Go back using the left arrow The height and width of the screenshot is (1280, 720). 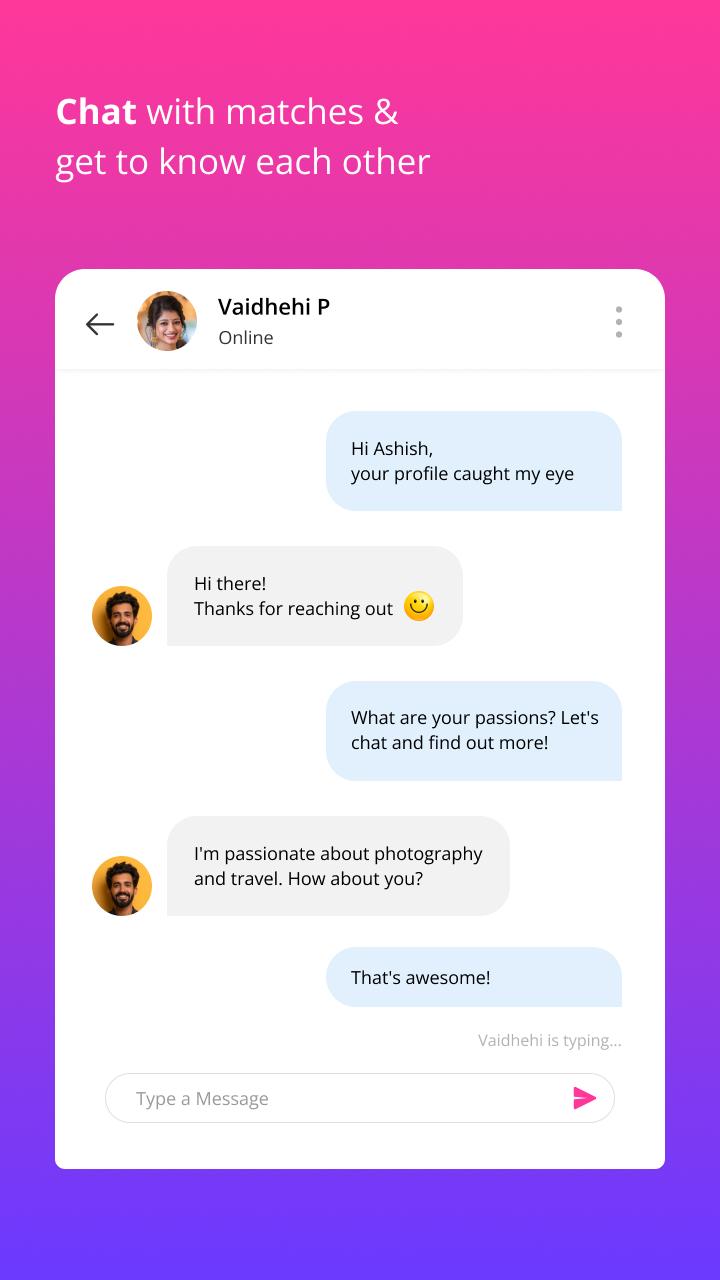click(x=100, y=324)
